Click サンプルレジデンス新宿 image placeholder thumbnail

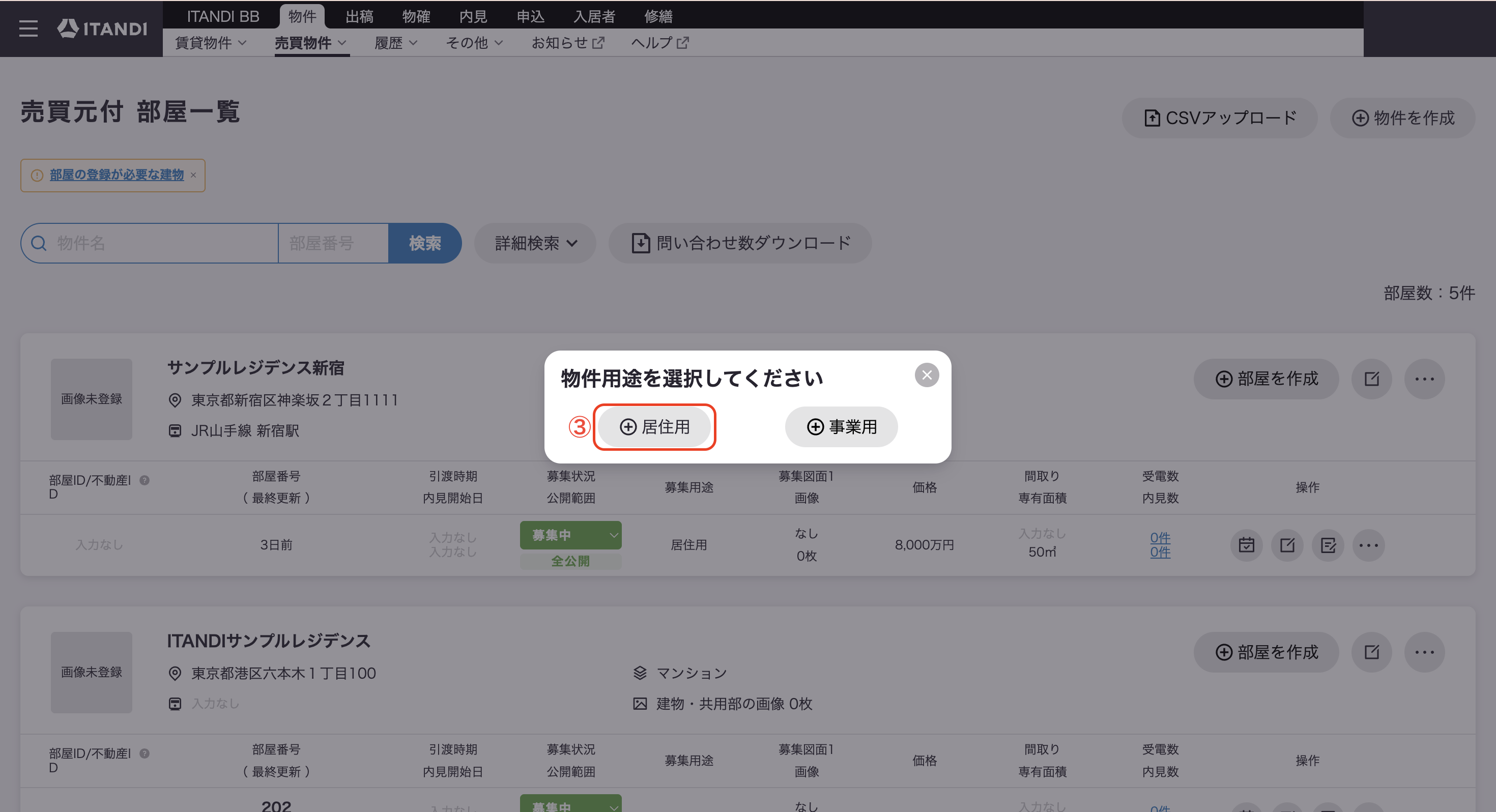pyautogui.click(x=91, y=399)
